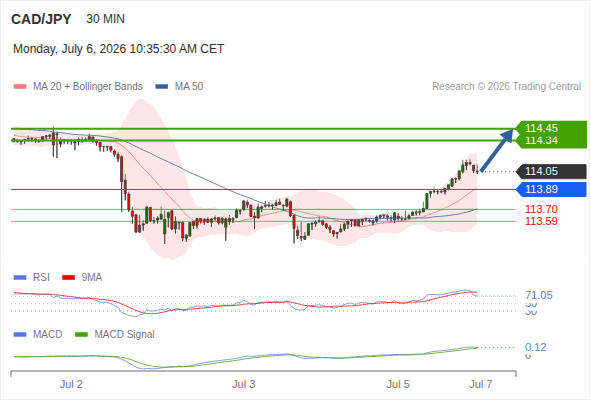Click the date Monday, July 6, 2026 timestamp
The width and height of the screenshot is (590, 400).
(x=119, y=49)
